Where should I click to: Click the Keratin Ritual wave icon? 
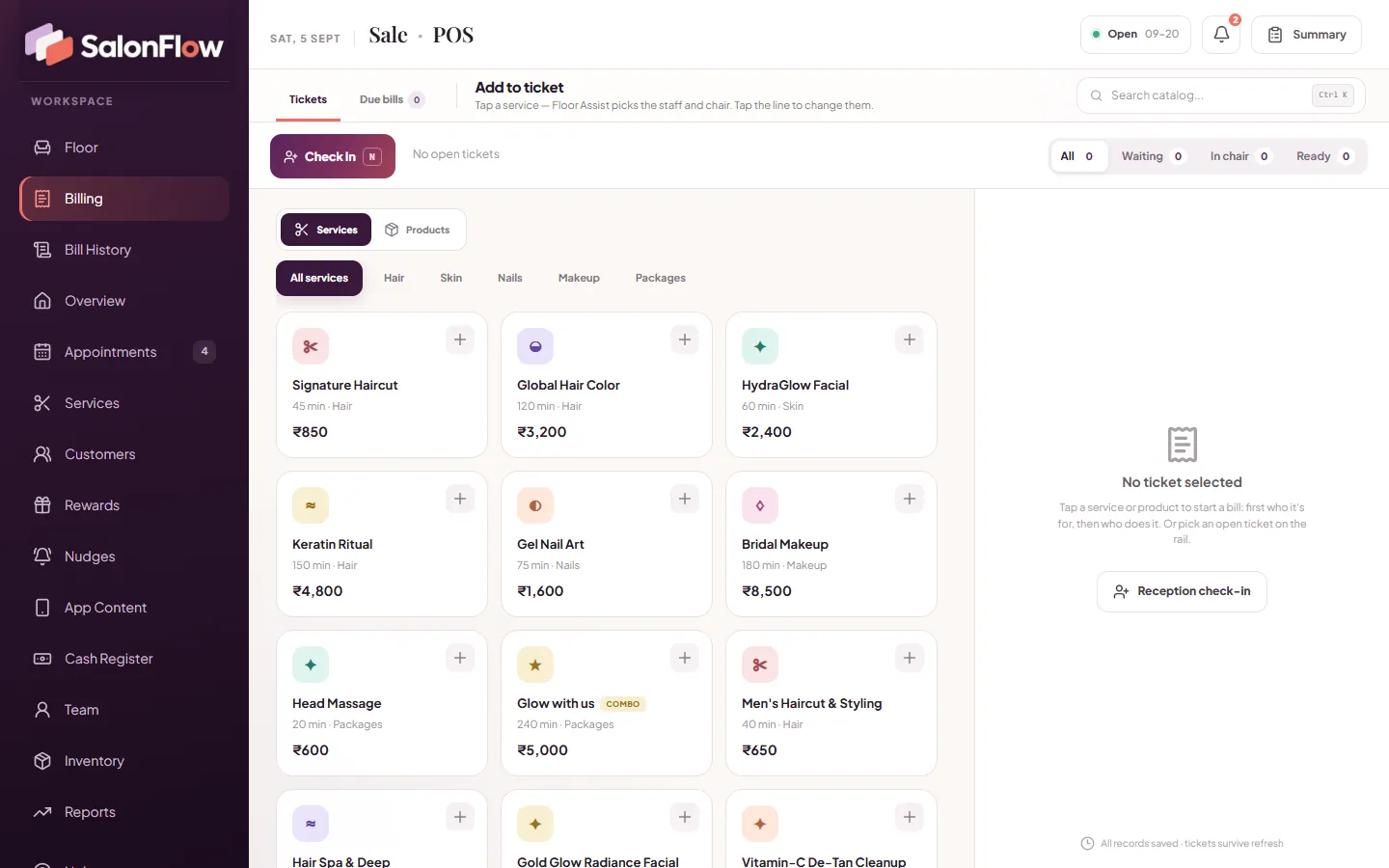click(311, 505)
